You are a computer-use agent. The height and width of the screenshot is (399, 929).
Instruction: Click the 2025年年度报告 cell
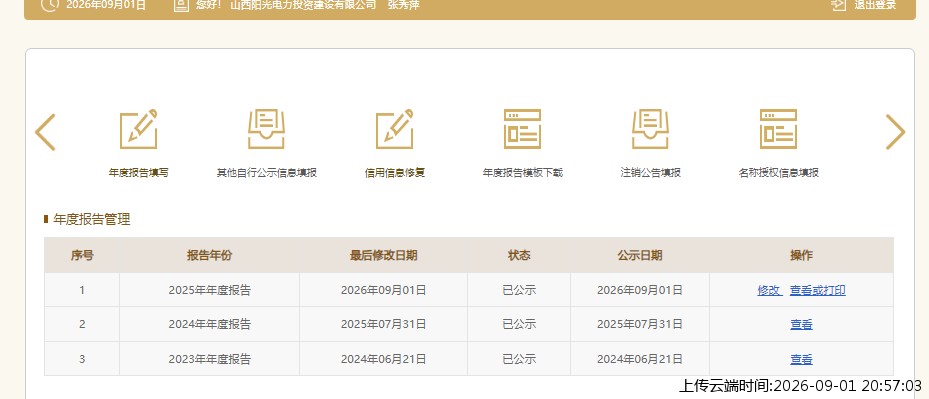pos(210,291)
